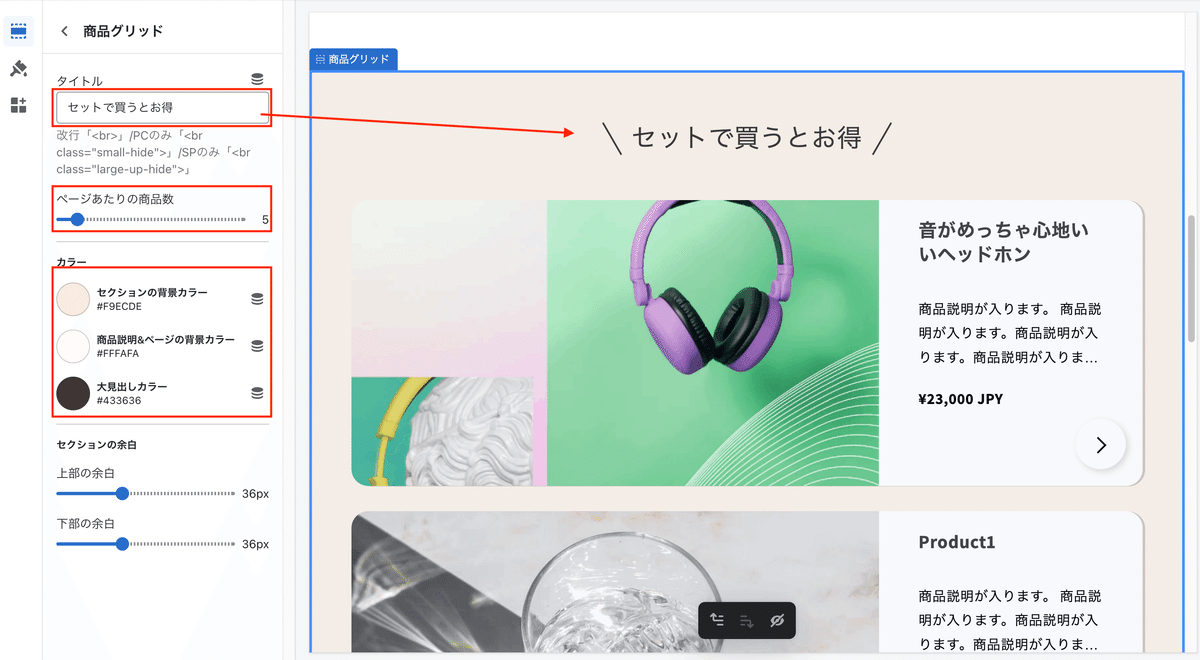
Task: Click the Product1 description text
Action: click(x=1010, y=620)
